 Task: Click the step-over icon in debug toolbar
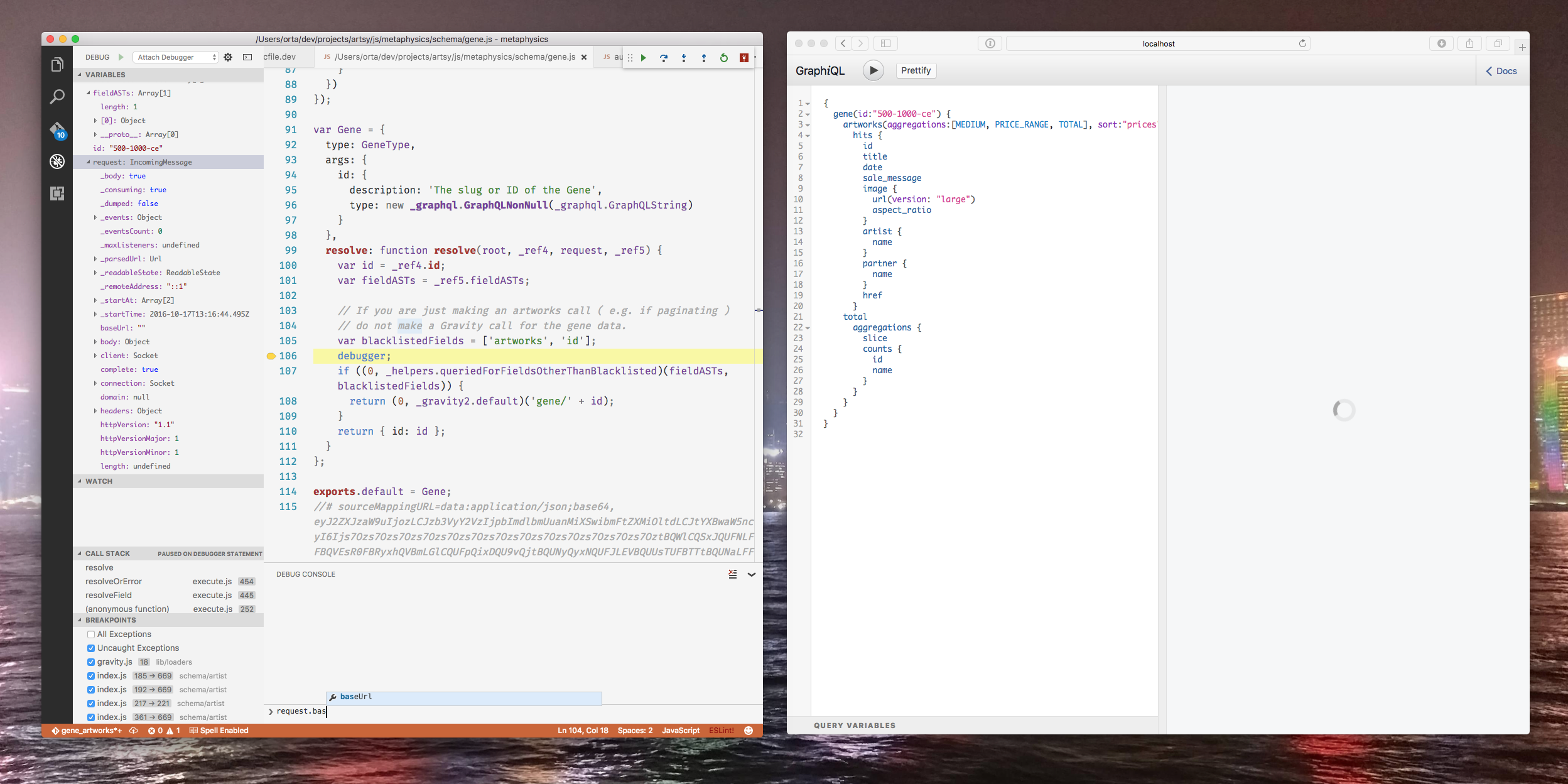[665, 57]
